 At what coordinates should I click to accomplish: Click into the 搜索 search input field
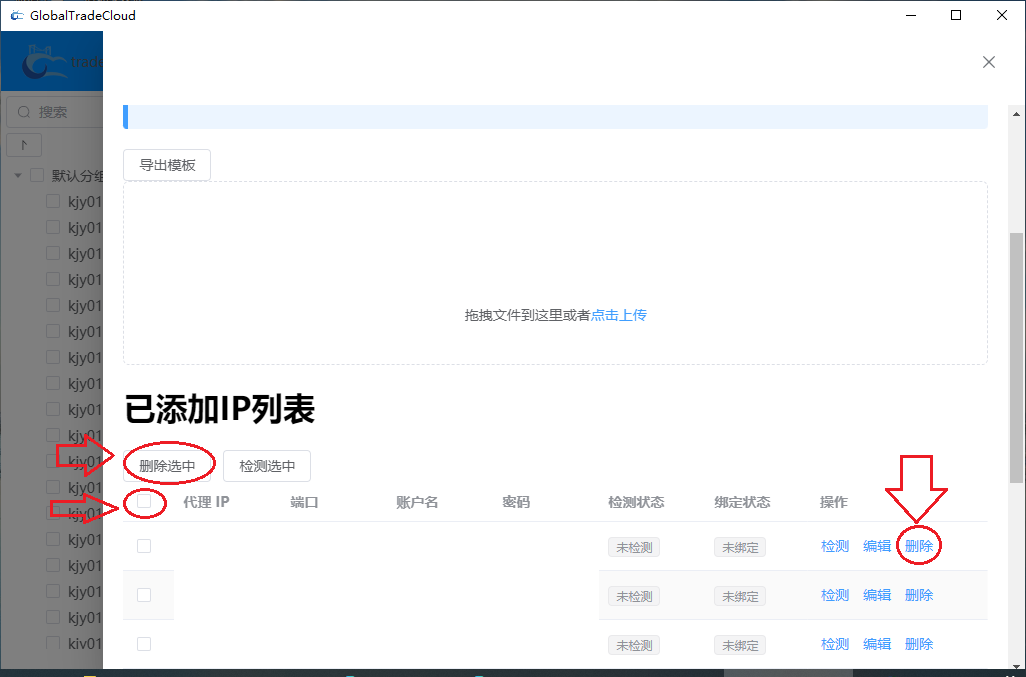pos(60,111)
